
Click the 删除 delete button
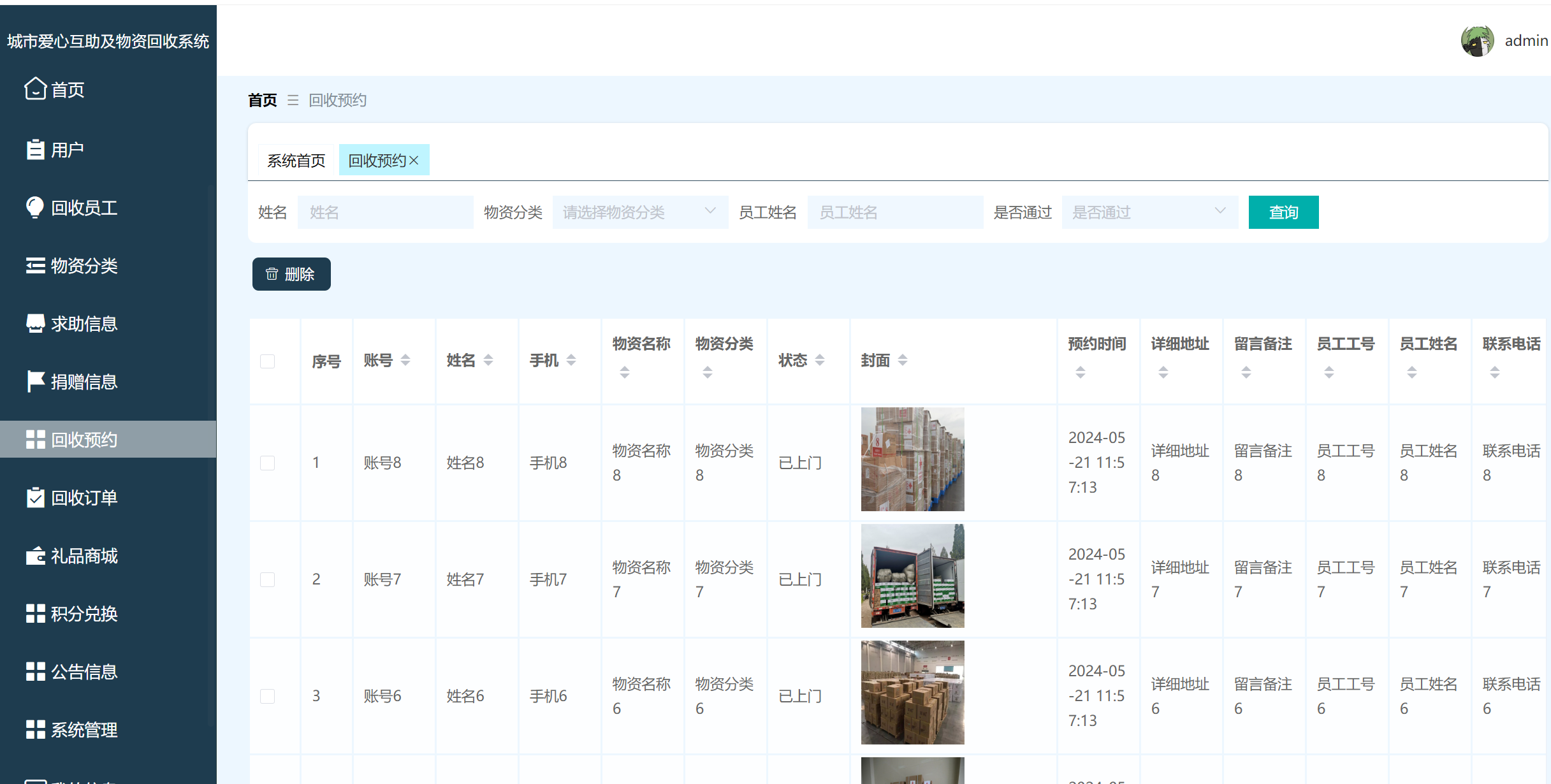[x=291, y=274]
